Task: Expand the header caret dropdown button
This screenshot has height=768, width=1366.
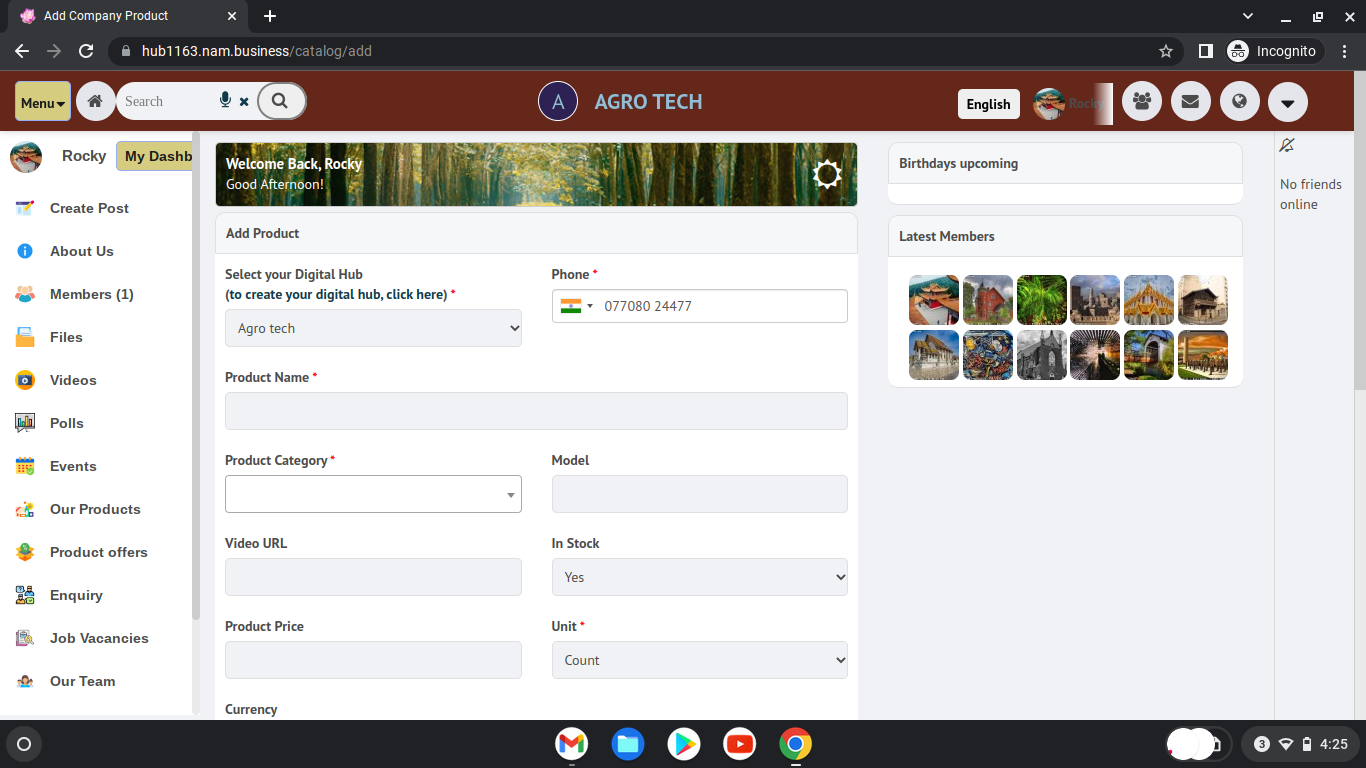Action: 1287,102
